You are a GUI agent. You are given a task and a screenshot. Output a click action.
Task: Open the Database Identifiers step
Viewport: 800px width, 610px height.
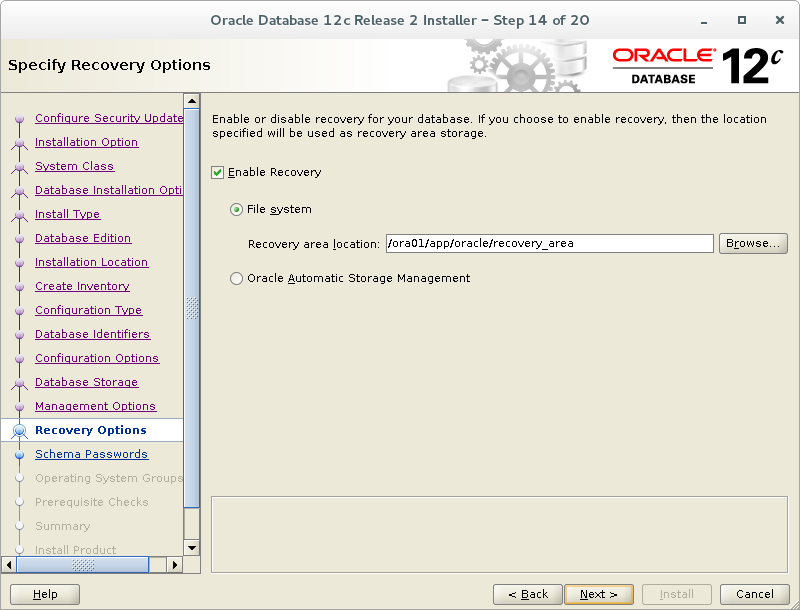[x=92, y=334]
